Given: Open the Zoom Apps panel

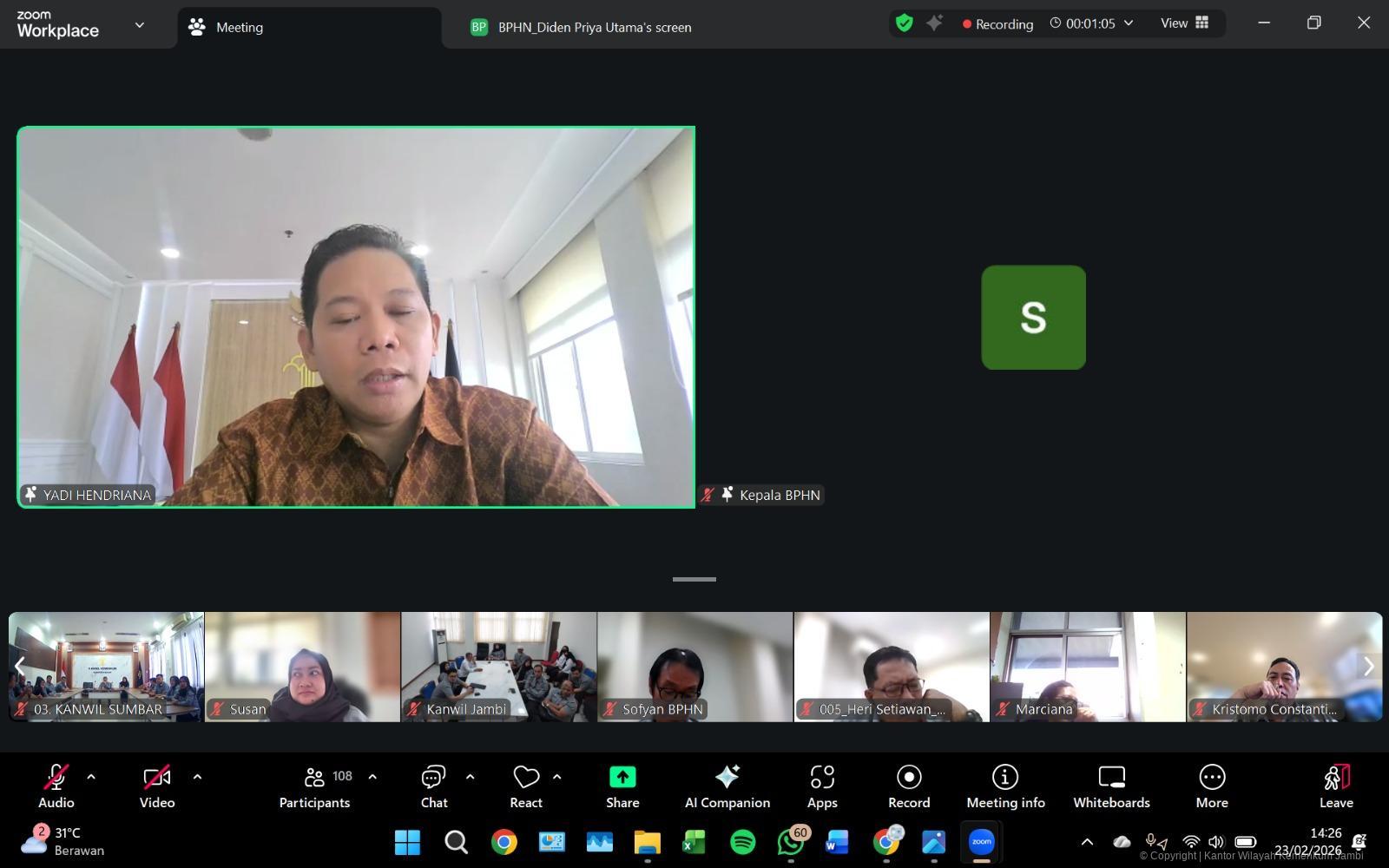Looking at the screenshot, I should (822, 786).
